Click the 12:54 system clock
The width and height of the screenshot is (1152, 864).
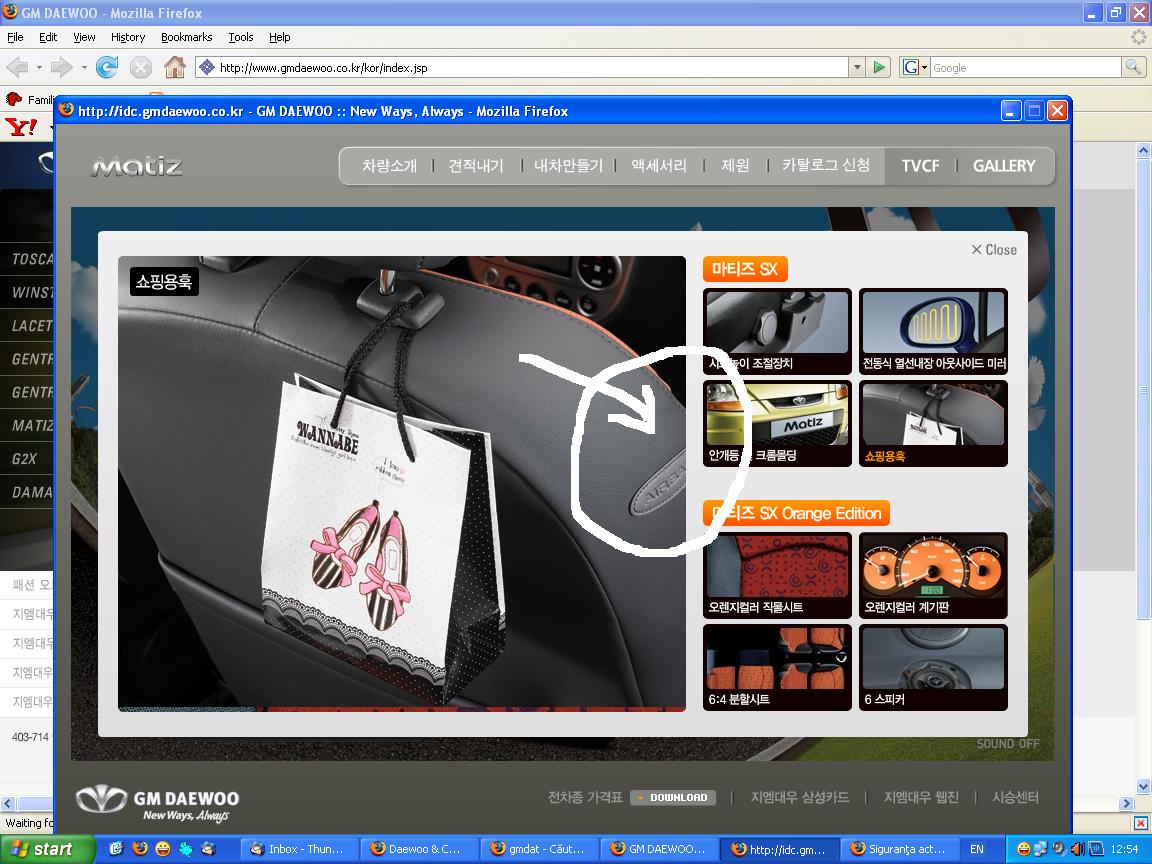point(1124,849)
